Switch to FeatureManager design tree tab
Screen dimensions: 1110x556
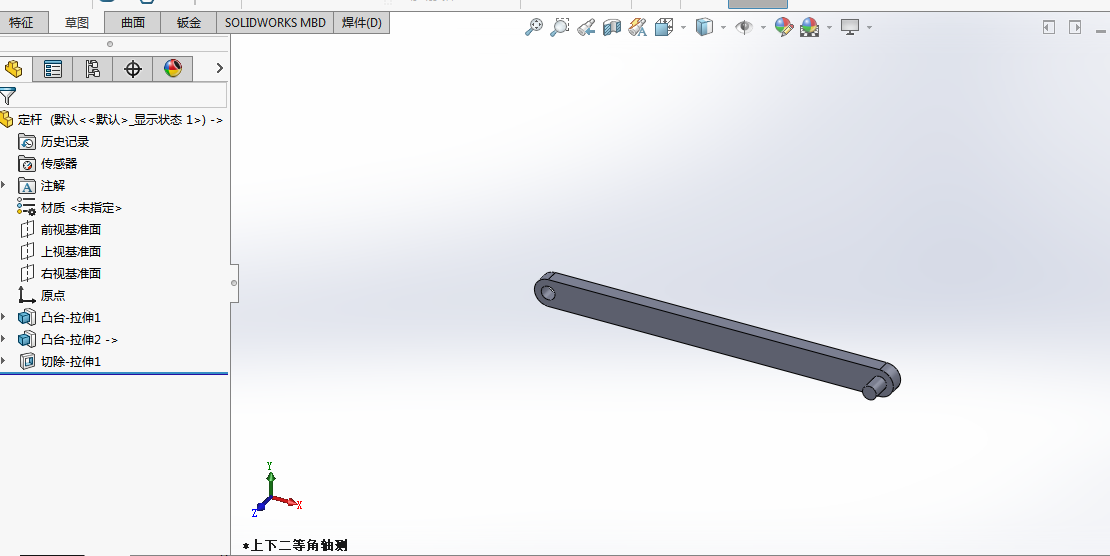14,69
